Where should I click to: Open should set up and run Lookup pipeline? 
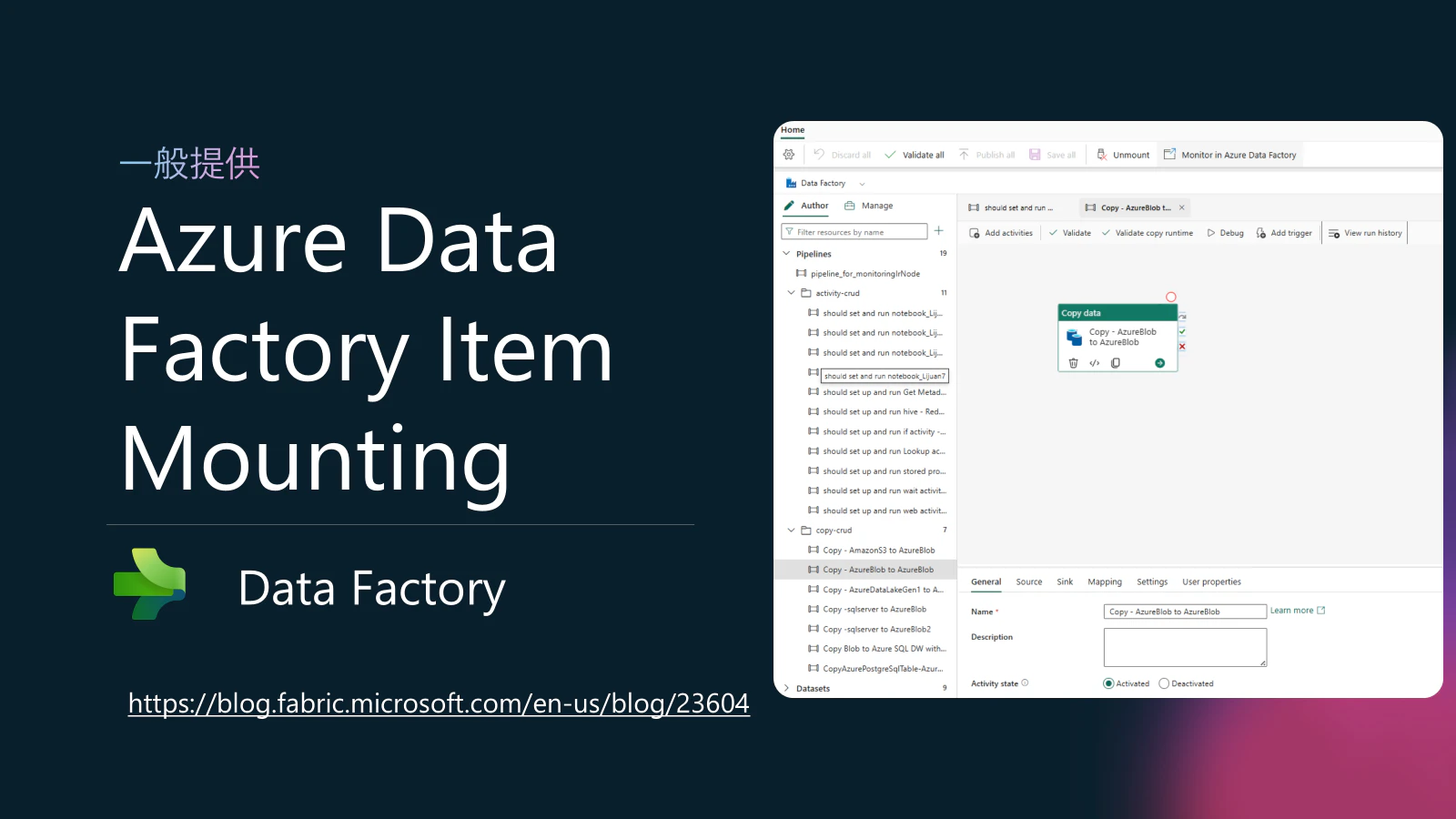pos(877,451)
